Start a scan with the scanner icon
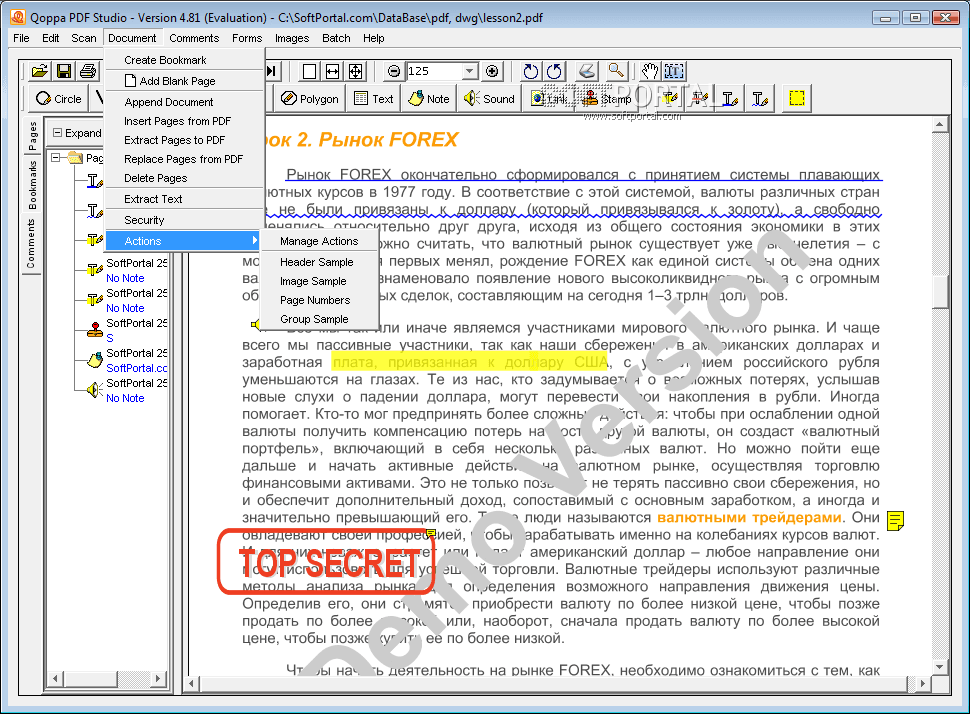Image resolution: width=970 pixels, height=714 pixels. coord(588,71)
